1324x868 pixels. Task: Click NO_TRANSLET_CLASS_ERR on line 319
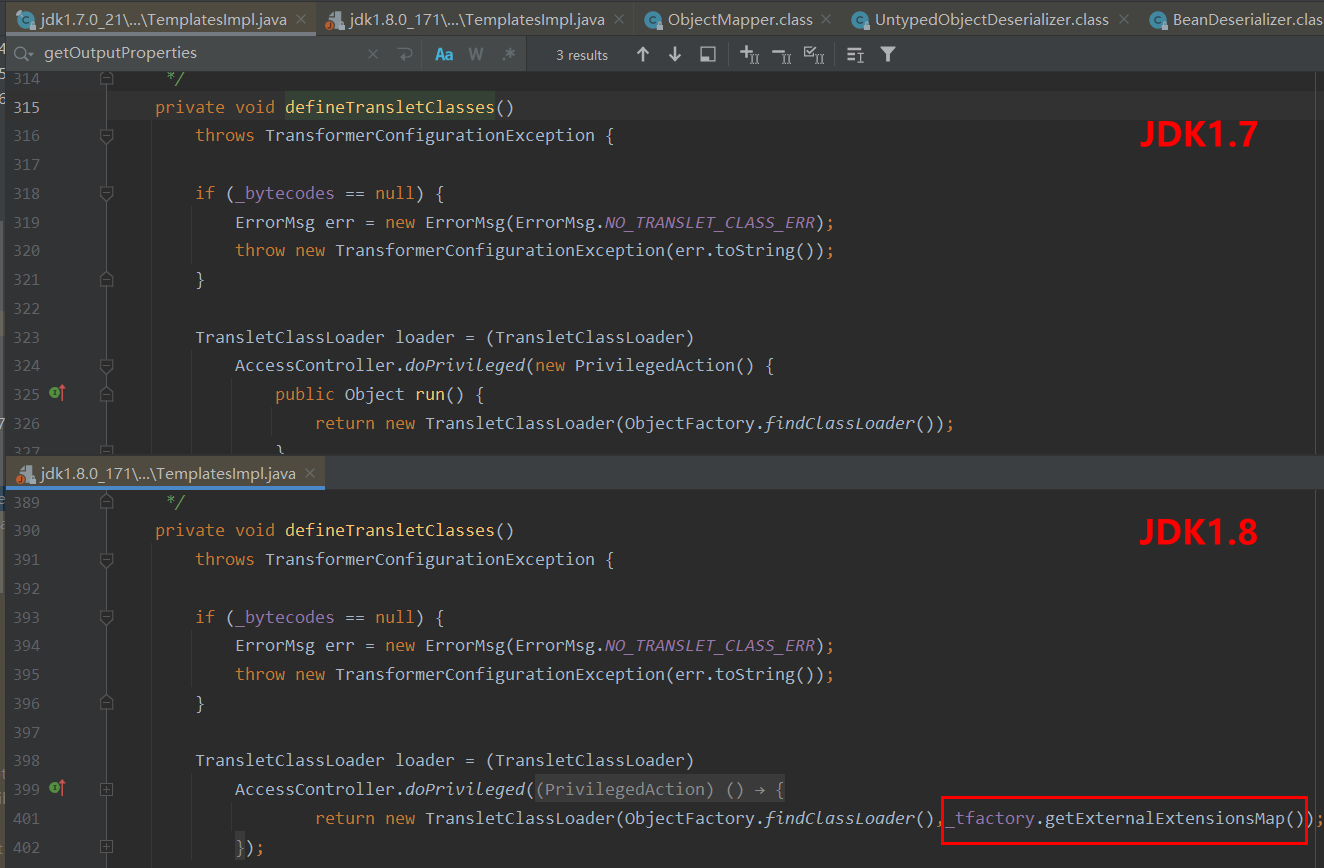click(710, 222)
